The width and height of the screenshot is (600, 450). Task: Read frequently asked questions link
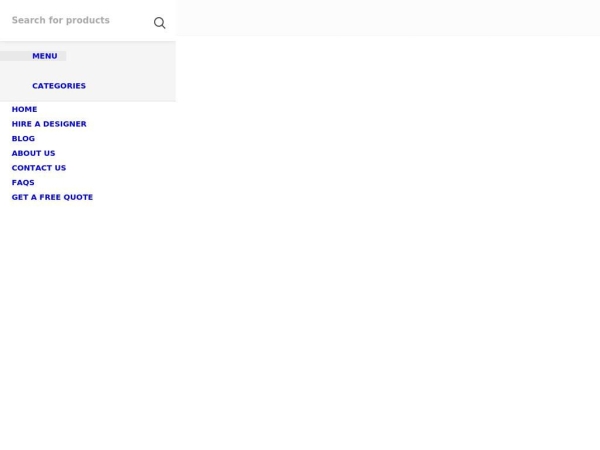point(23,182)
